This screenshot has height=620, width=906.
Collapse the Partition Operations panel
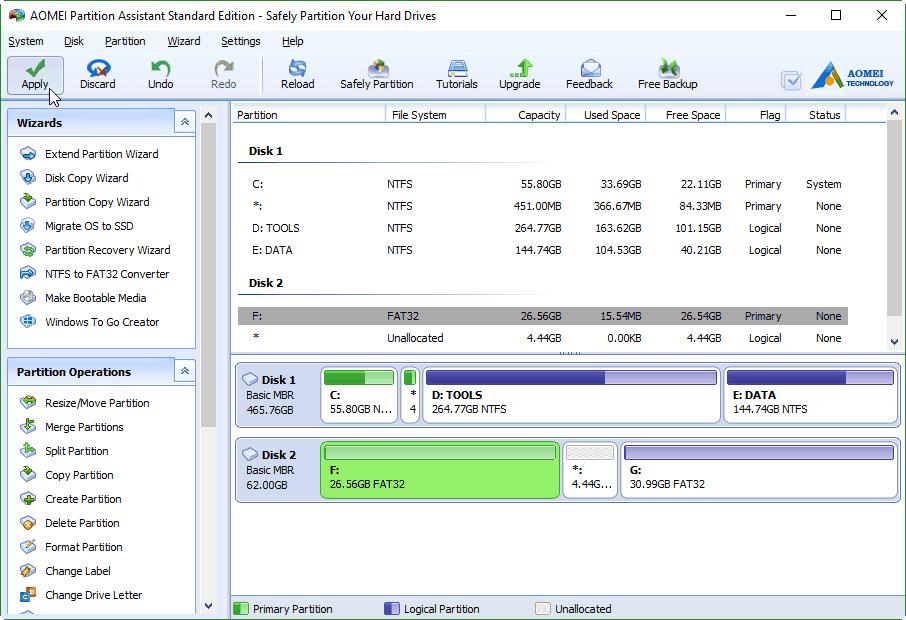tap(184, 370)
